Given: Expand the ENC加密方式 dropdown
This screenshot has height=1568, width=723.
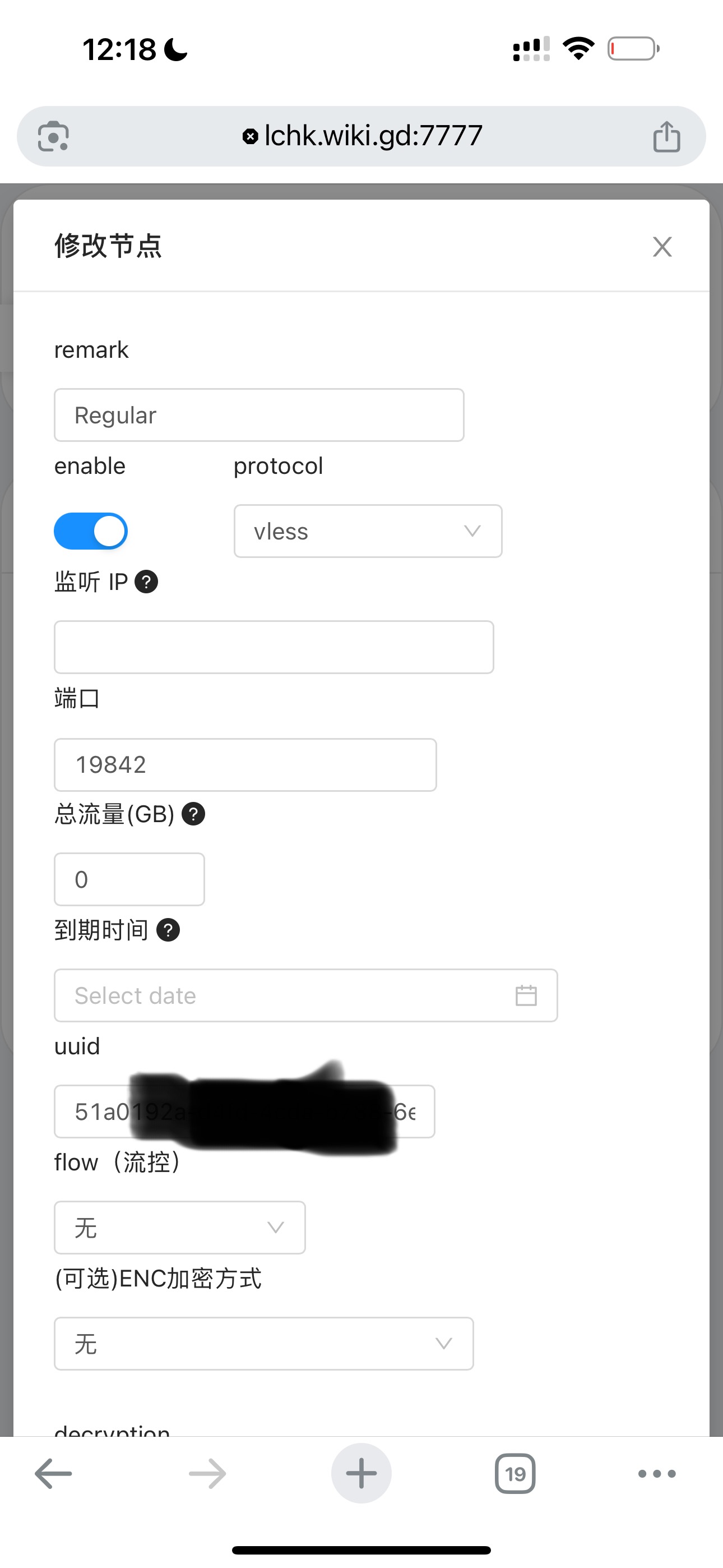Looking at the screenshot, I should click(x=263, y=1343).
